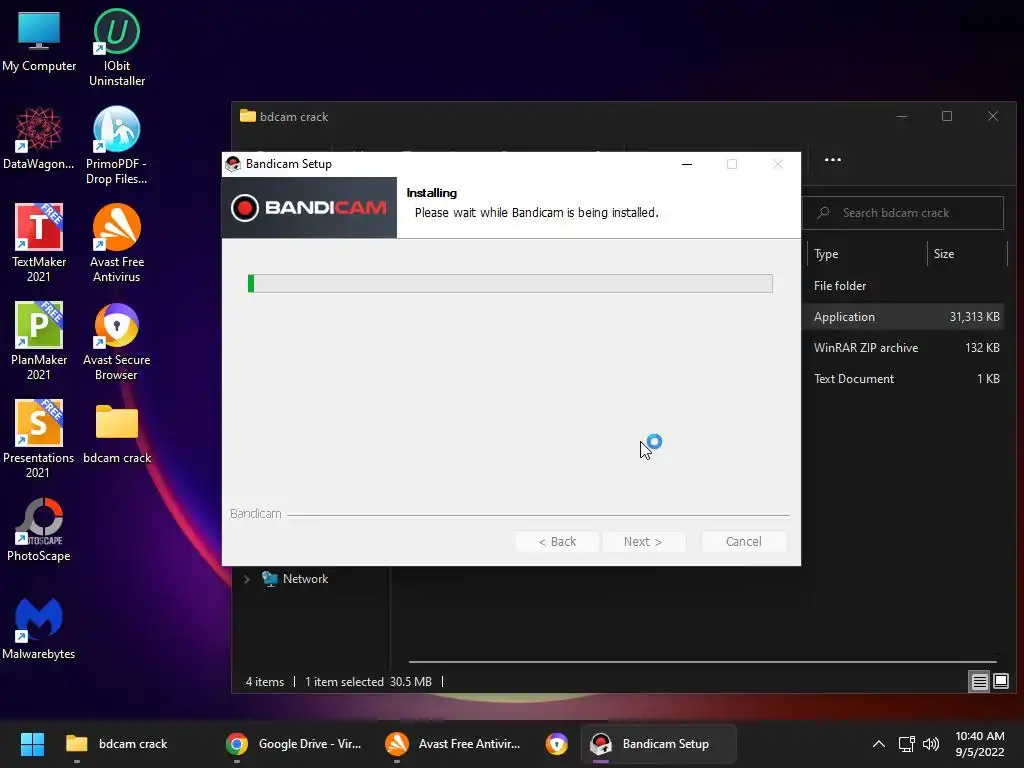Screen dimensions: 1024x768
Task: Switch to Bandicam Setup taskbar item
Action: (x=658, y=744)
